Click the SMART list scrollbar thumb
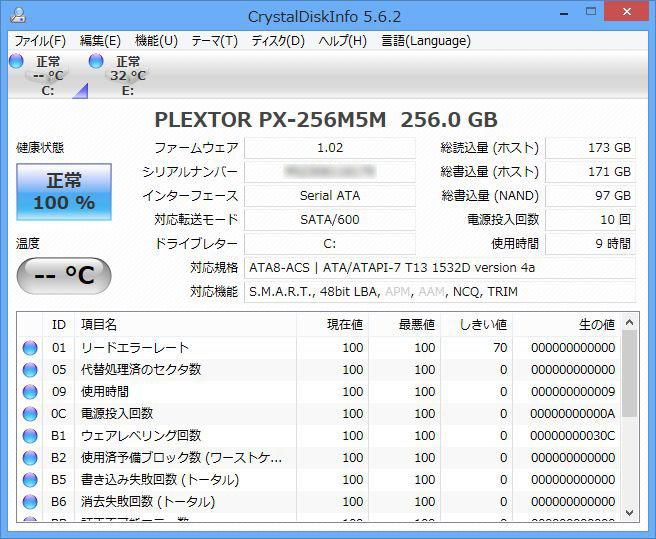 coord(629,374)
